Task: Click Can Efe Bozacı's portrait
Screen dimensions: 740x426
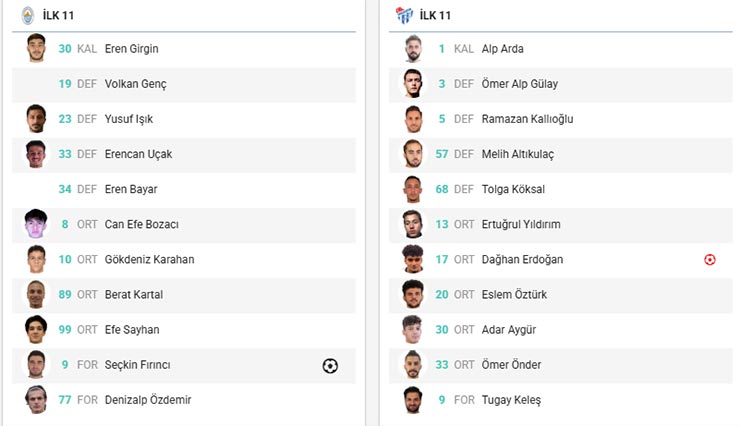Action: [x=36, y=224]
